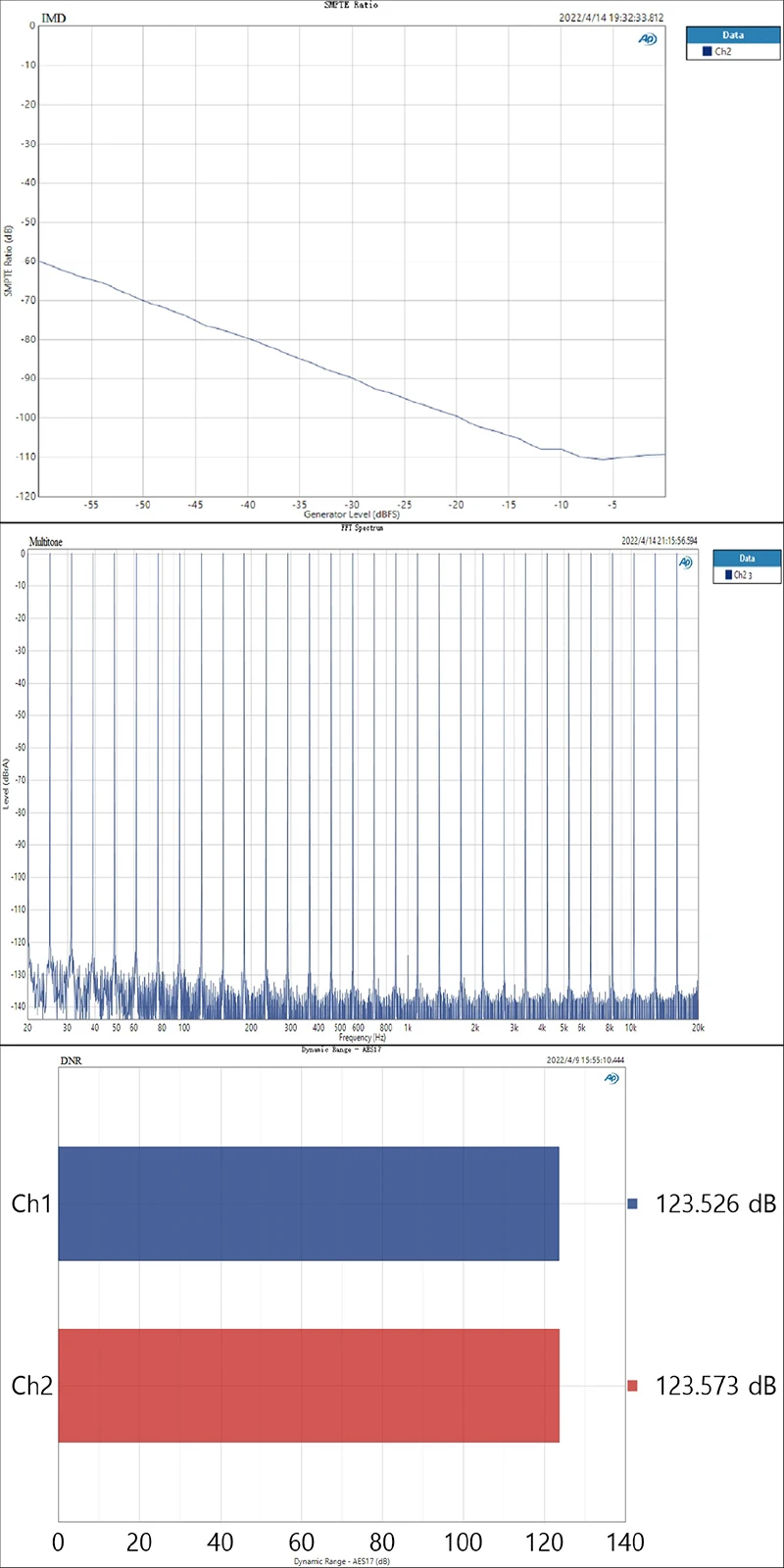Click the red square marker beside 123.573 dB
This screenshot has width=784, height=1568.
point(632,1386)
